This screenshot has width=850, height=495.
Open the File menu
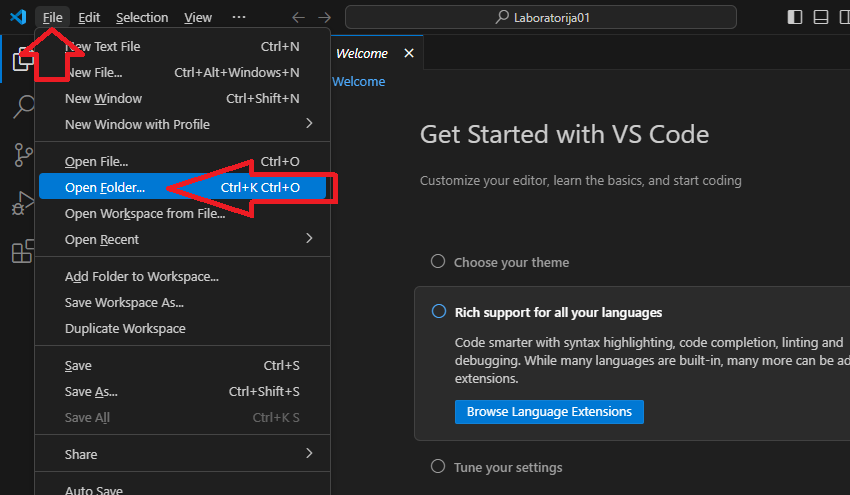53,17
